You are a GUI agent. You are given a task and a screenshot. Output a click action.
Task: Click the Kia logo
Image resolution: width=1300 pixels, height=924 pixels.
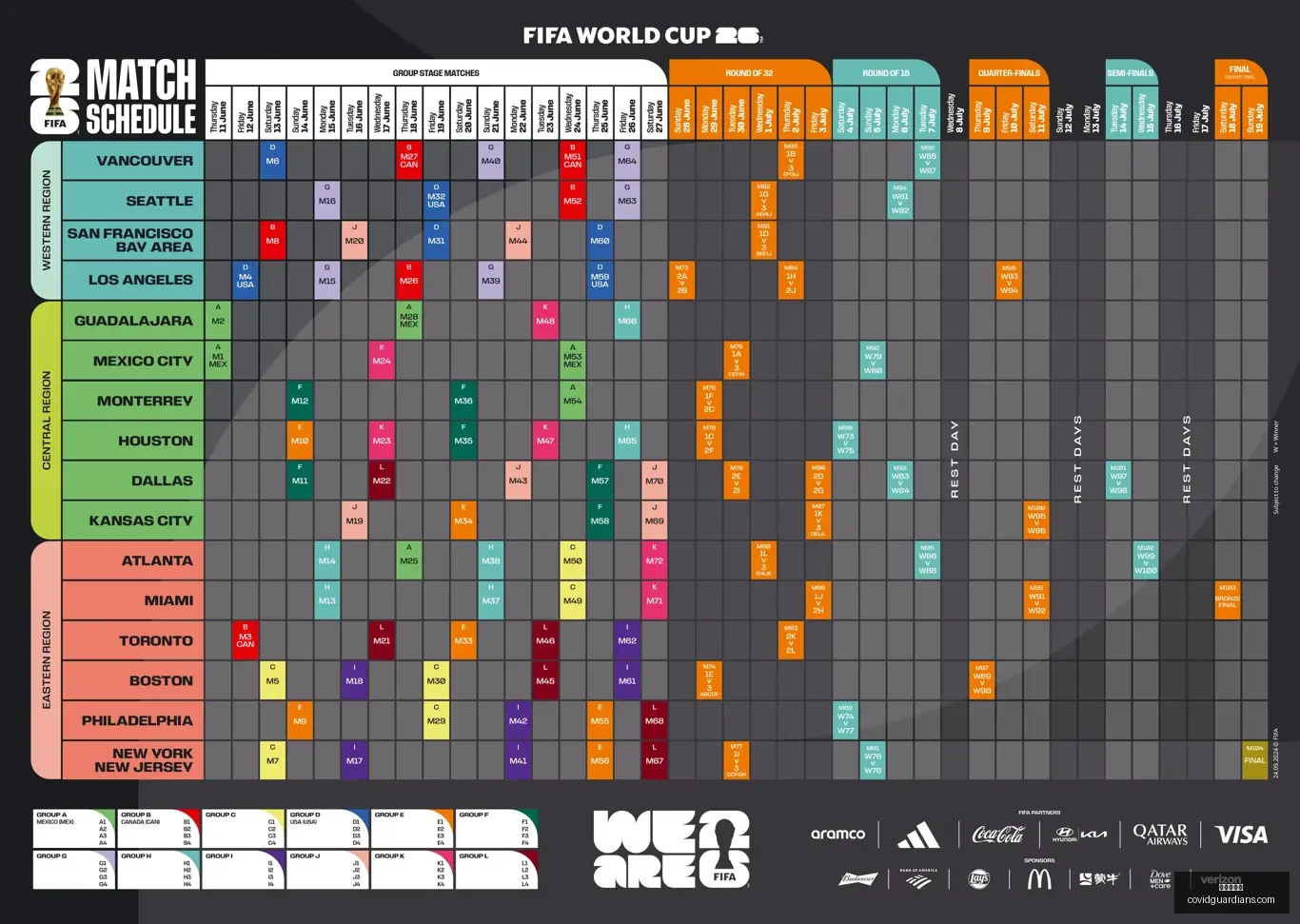(x=1094, y=834)
